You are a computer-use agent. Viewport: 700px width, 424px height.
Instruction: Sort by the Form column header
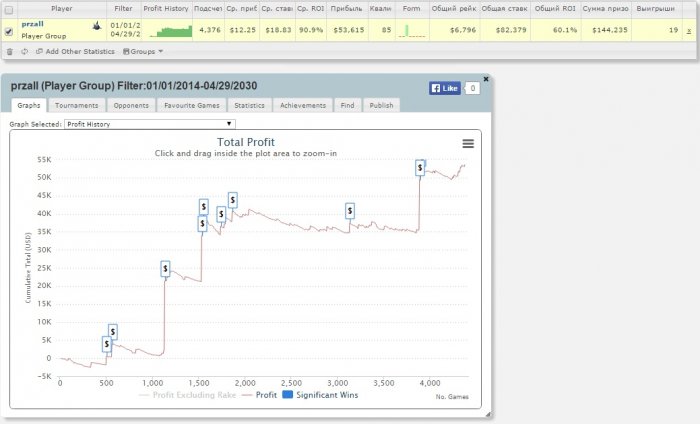412,8
